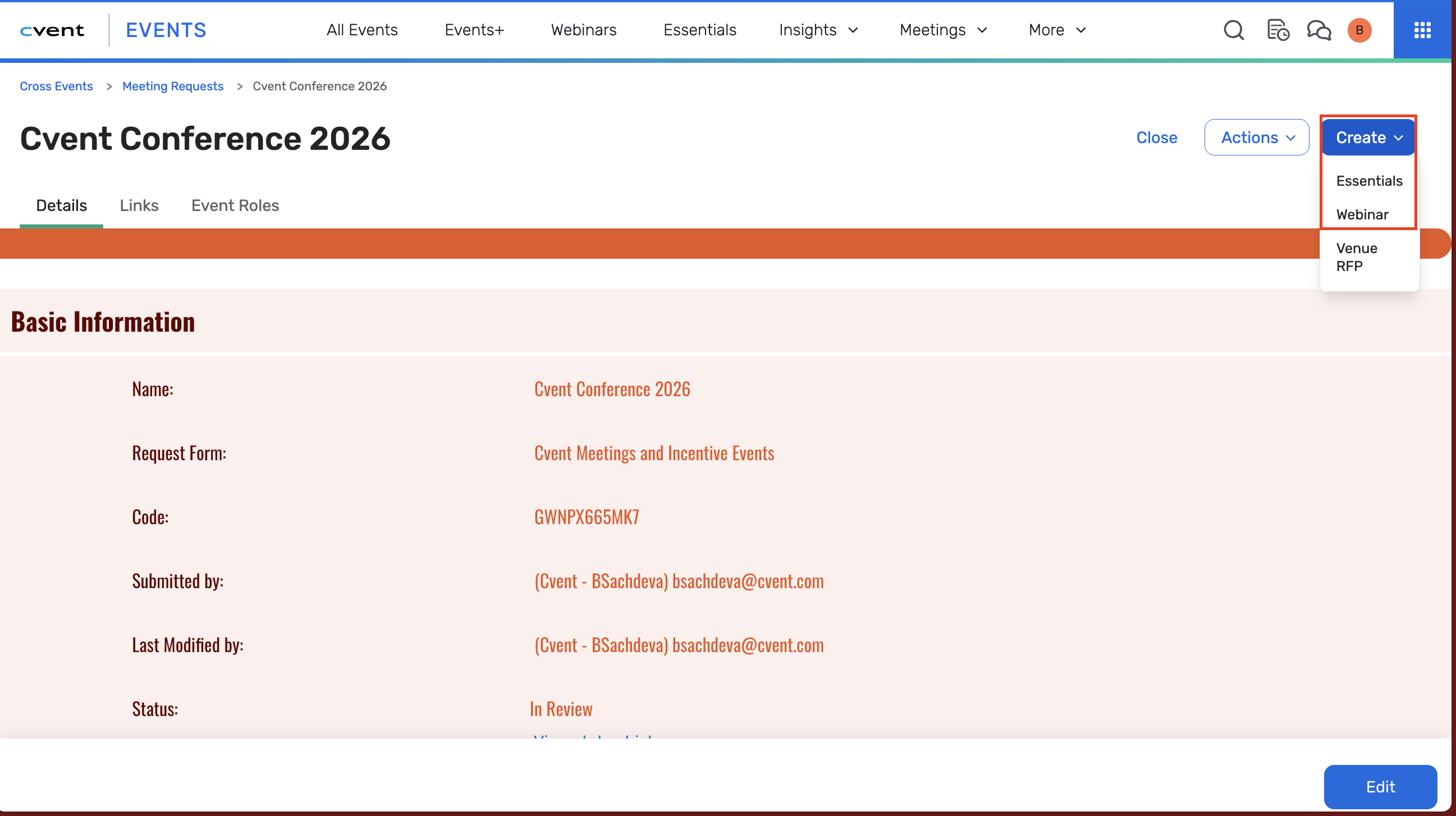Click the Close link
Image resolution: width=1456 pixels, height=816 pixels.
pos(1156,137)
